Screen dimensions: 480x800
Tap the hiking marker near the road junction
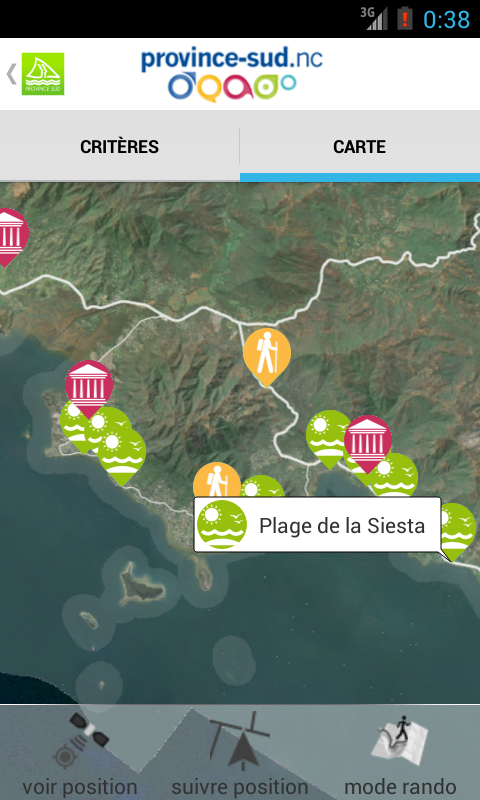267,356
